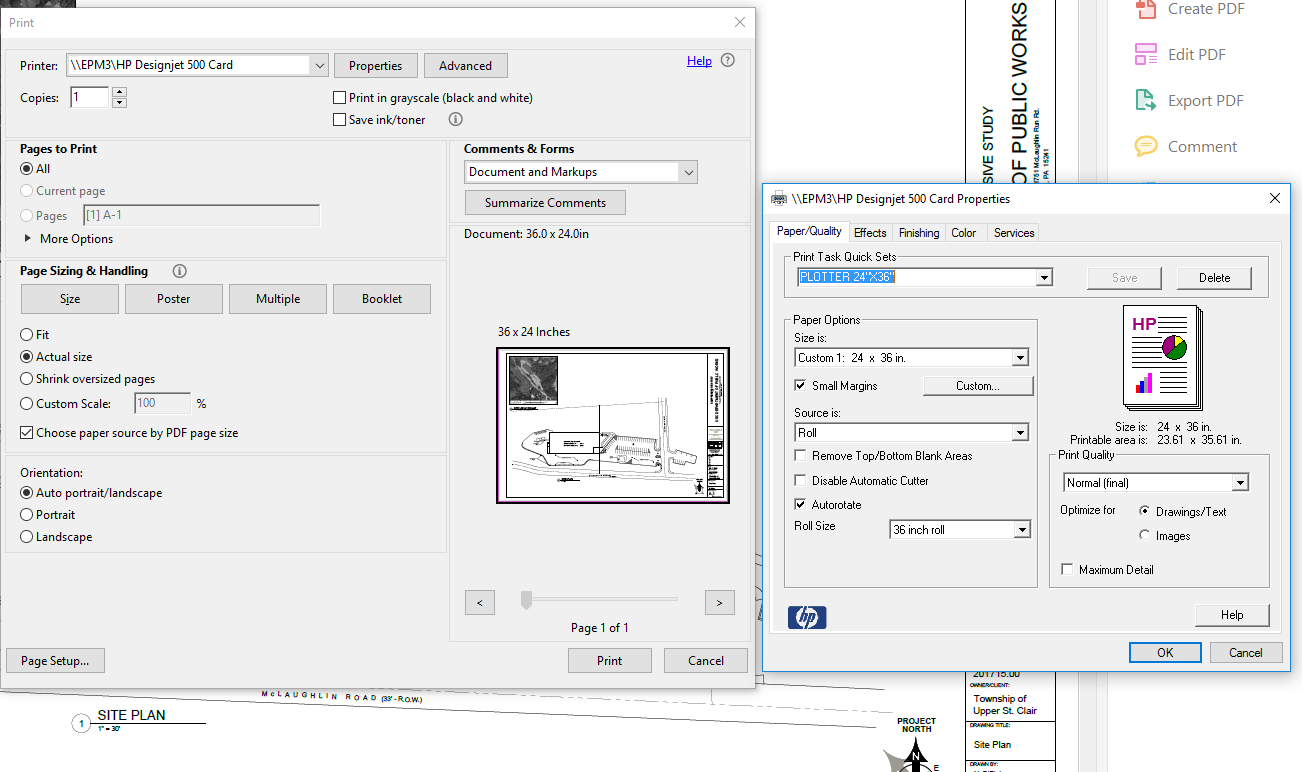This screenshot has width=1302, height=772.
Task: Go to next page in print preview
Action: click(x=720, y=603)
